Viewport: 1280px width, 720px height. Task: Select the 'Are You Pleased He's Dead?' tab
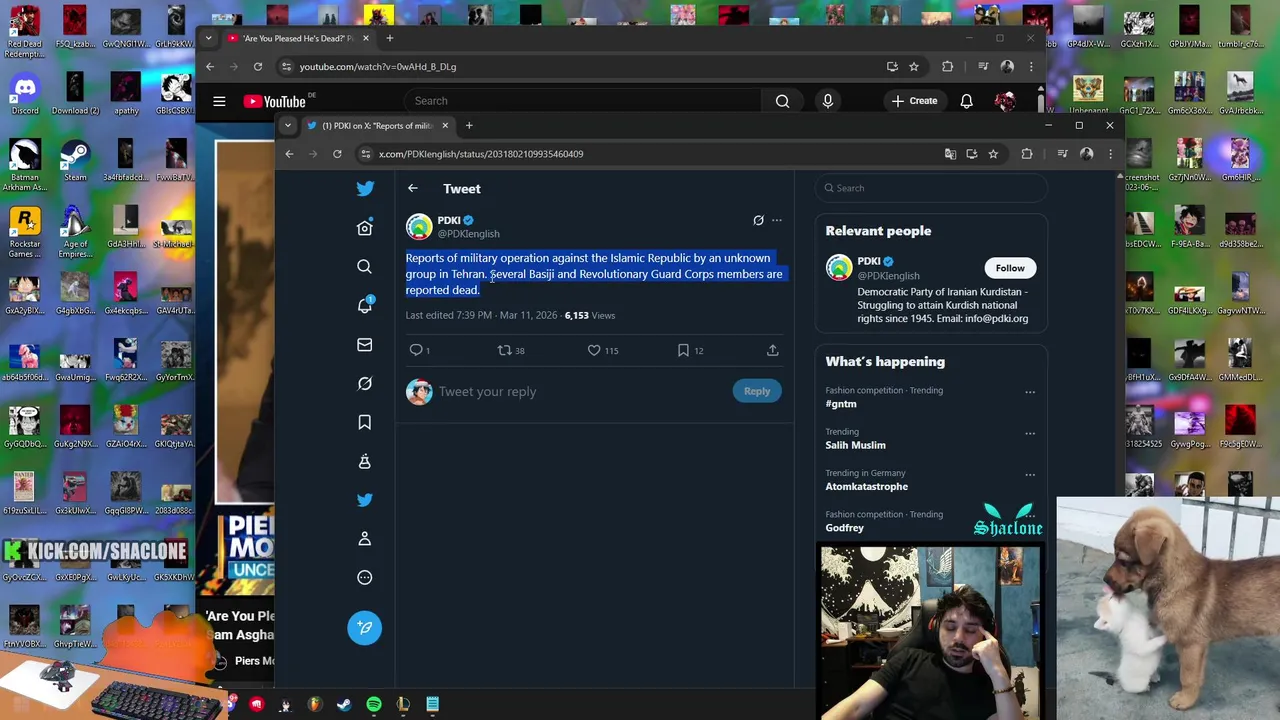pyautogui.click(x=296, y=38)
